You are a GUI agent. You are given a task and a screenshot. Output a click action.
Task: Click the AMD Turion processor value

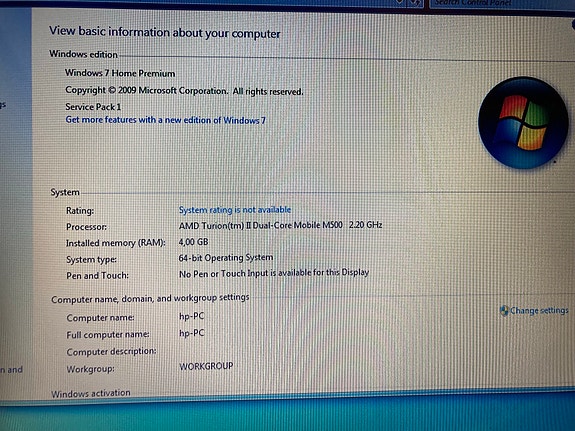281,225
